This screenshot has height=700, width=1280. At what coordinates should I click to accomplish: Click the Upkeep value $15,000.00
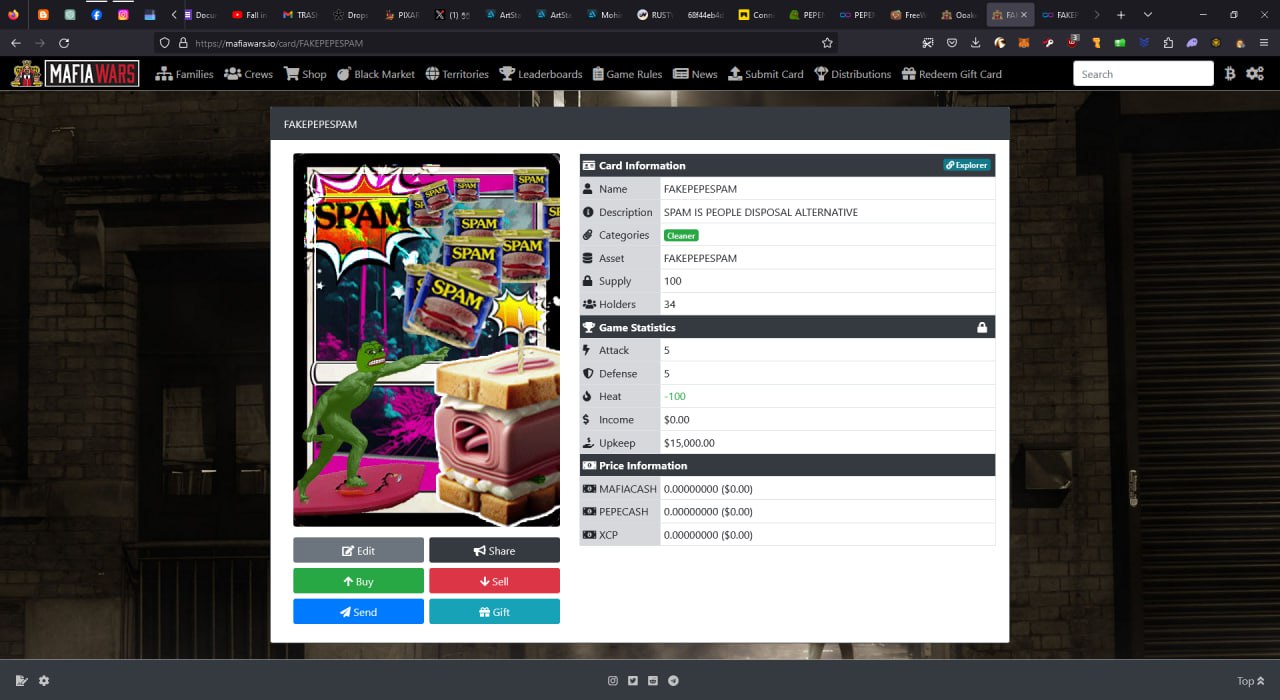click(x=689, y=443)
